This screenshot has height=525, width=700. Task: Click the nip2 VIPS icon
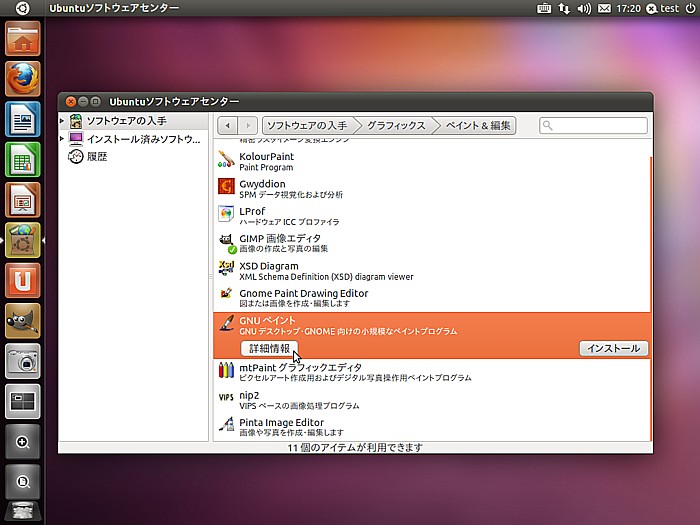(226, 397)
